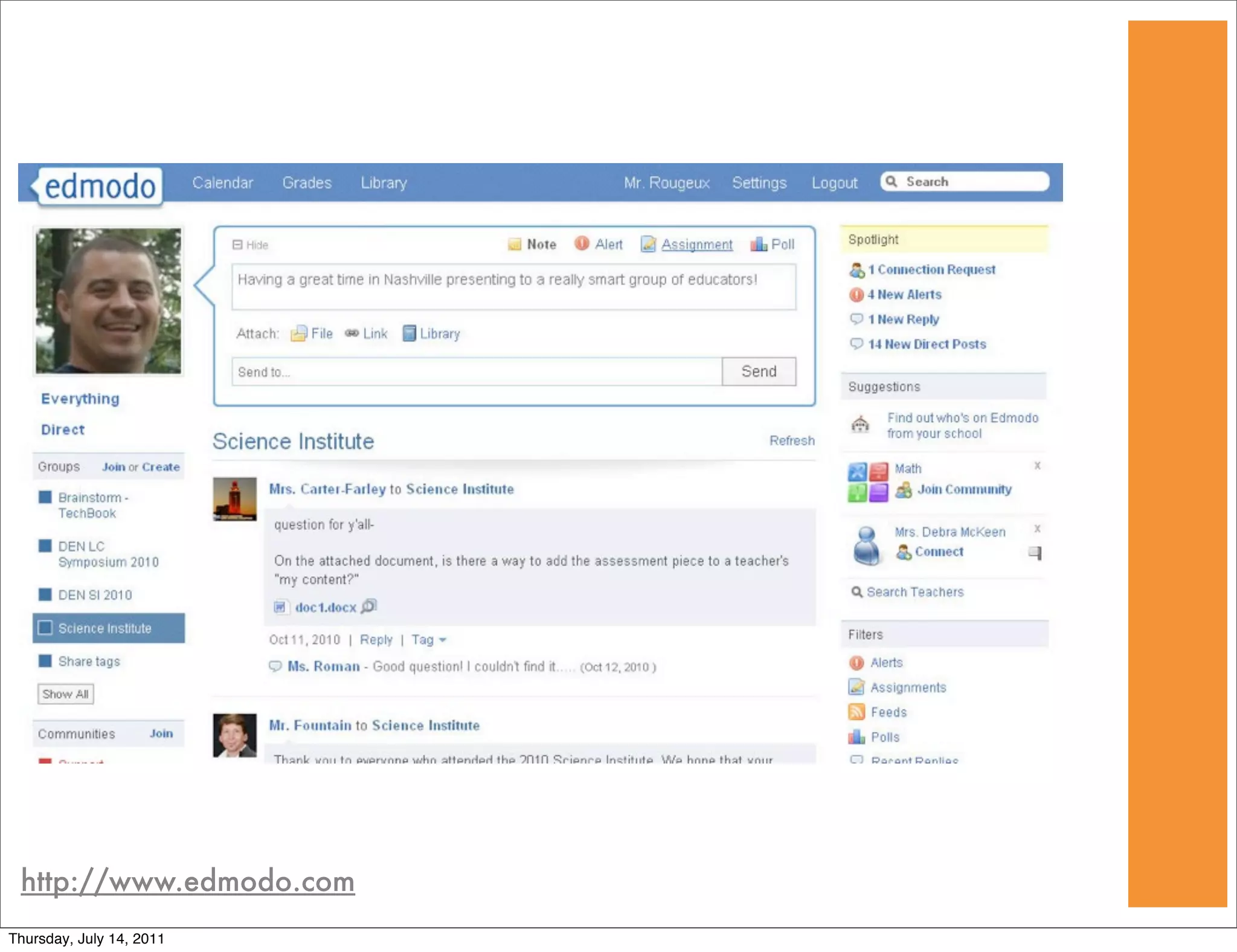This screenshot has height=952, width=1237.
Task: Click the New Alerts red icon
Action: [856, 295]
